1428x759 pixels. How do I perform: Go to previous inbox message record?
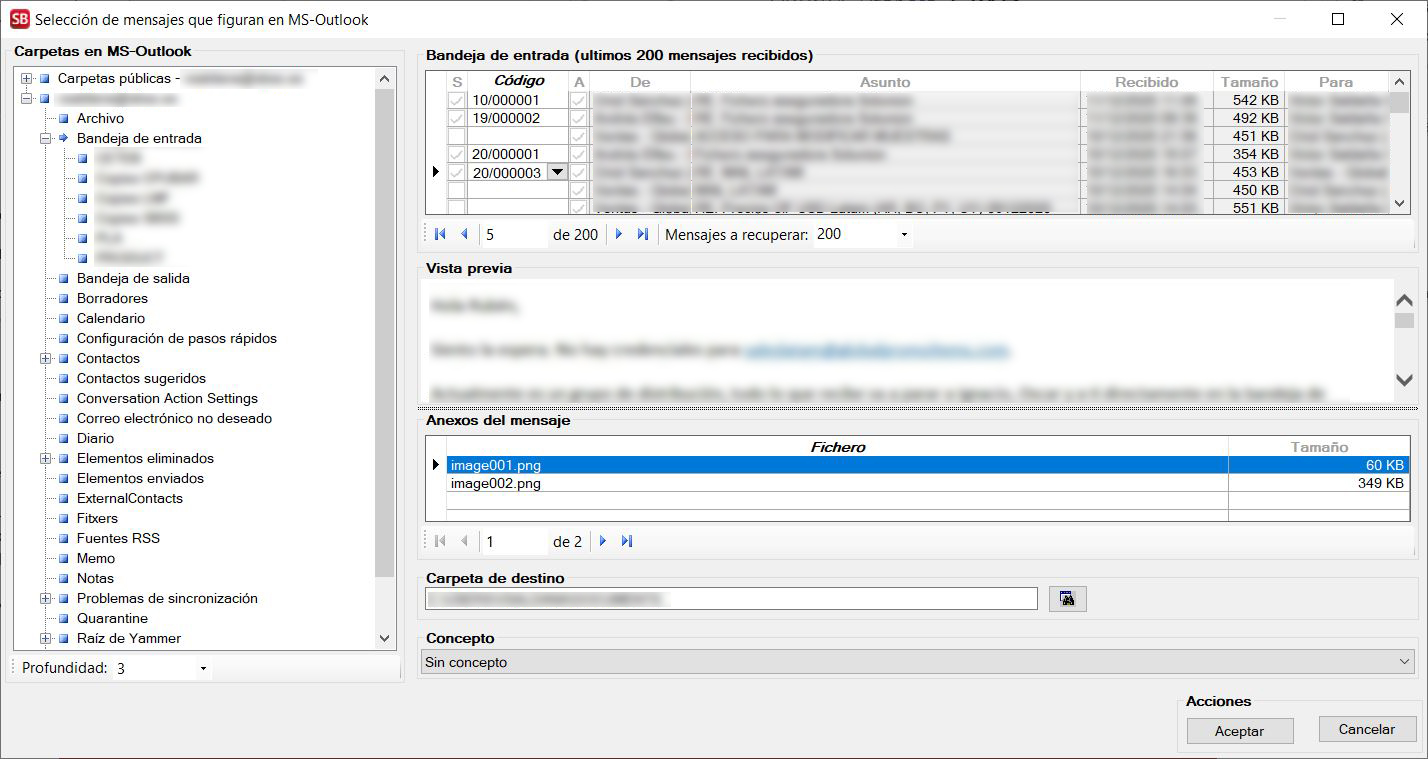click(464, 234)
